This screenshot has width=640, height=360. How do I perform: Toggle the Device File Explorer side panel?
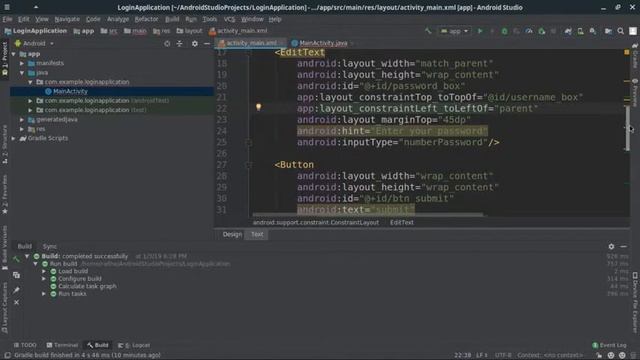tap(635, 302)
